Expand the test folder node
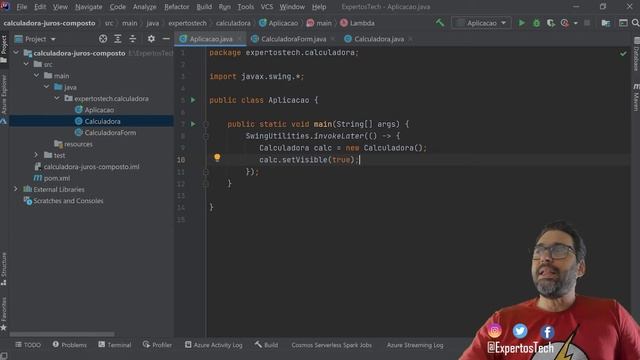This screenshot has width=640, height=360. tap(37, 155)
